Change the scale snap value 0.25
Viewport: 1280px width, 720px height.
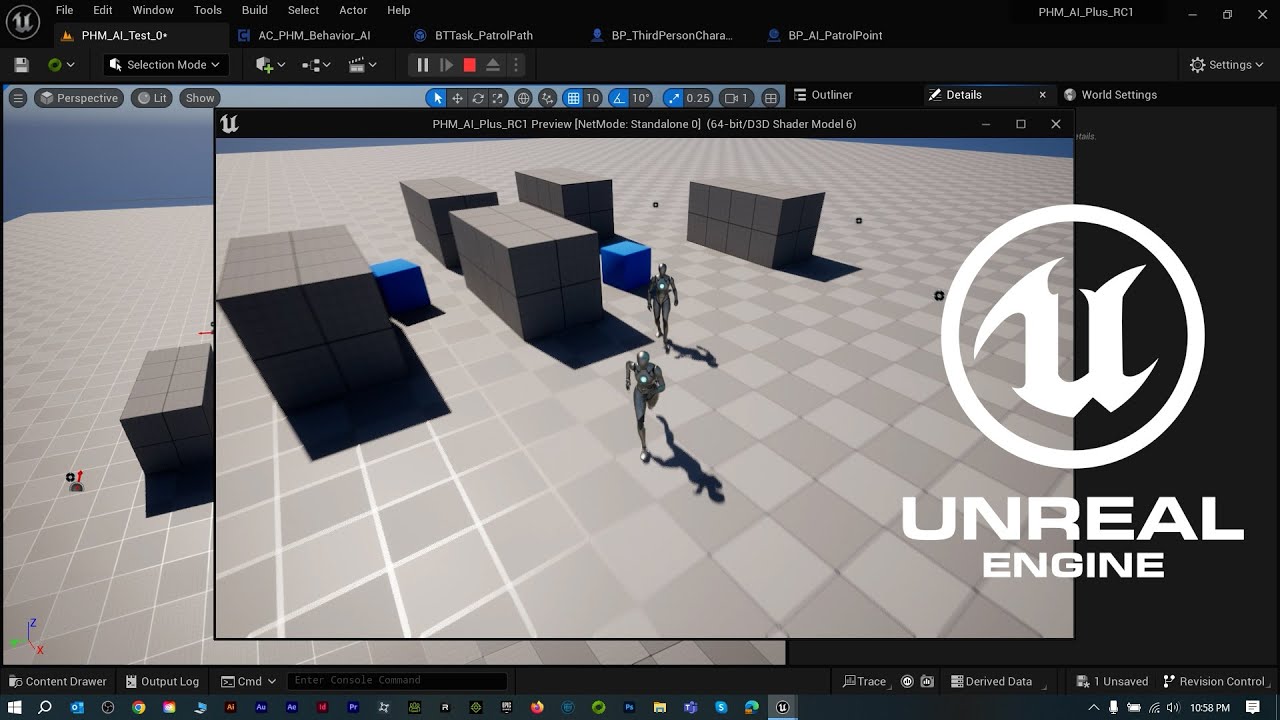pyautogui.click(x=698, y=98)
